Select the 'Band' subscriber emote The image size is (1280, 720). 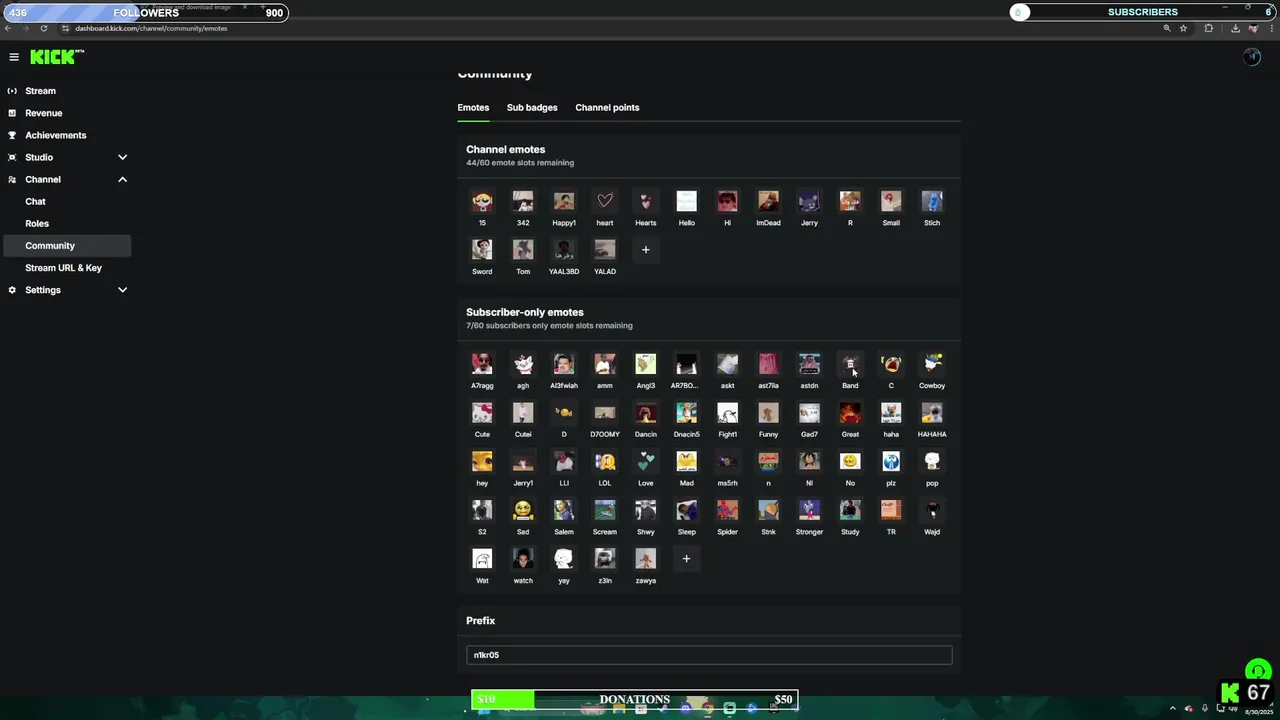(x=850, y=364)
